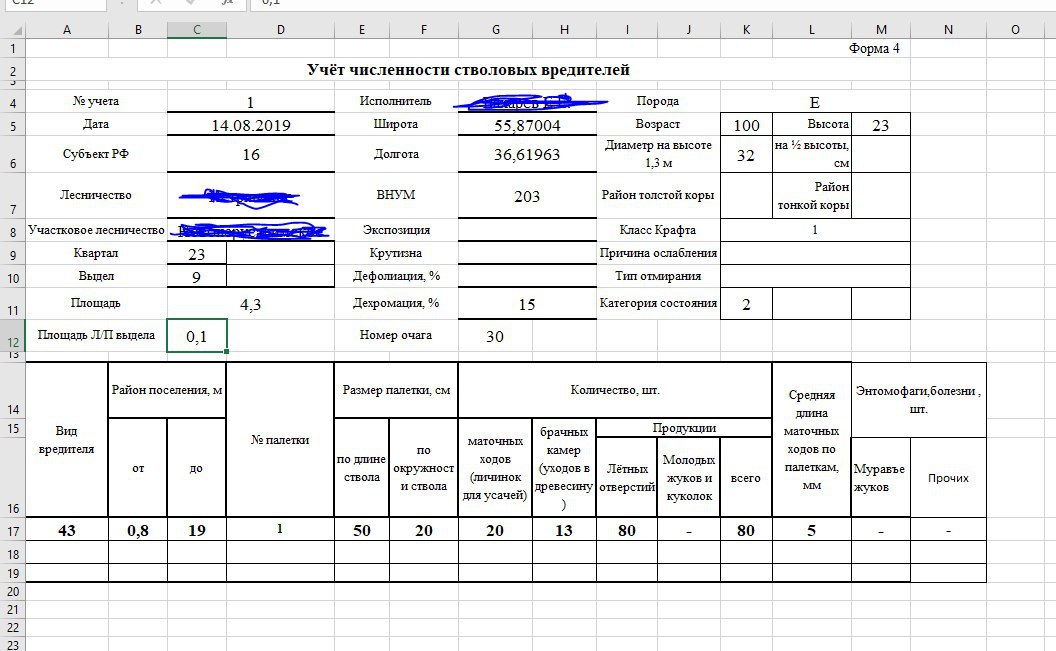The image size is (1056, 651).
Task: Click the 'Тип отмирания' label
Action: pos(658,276)
